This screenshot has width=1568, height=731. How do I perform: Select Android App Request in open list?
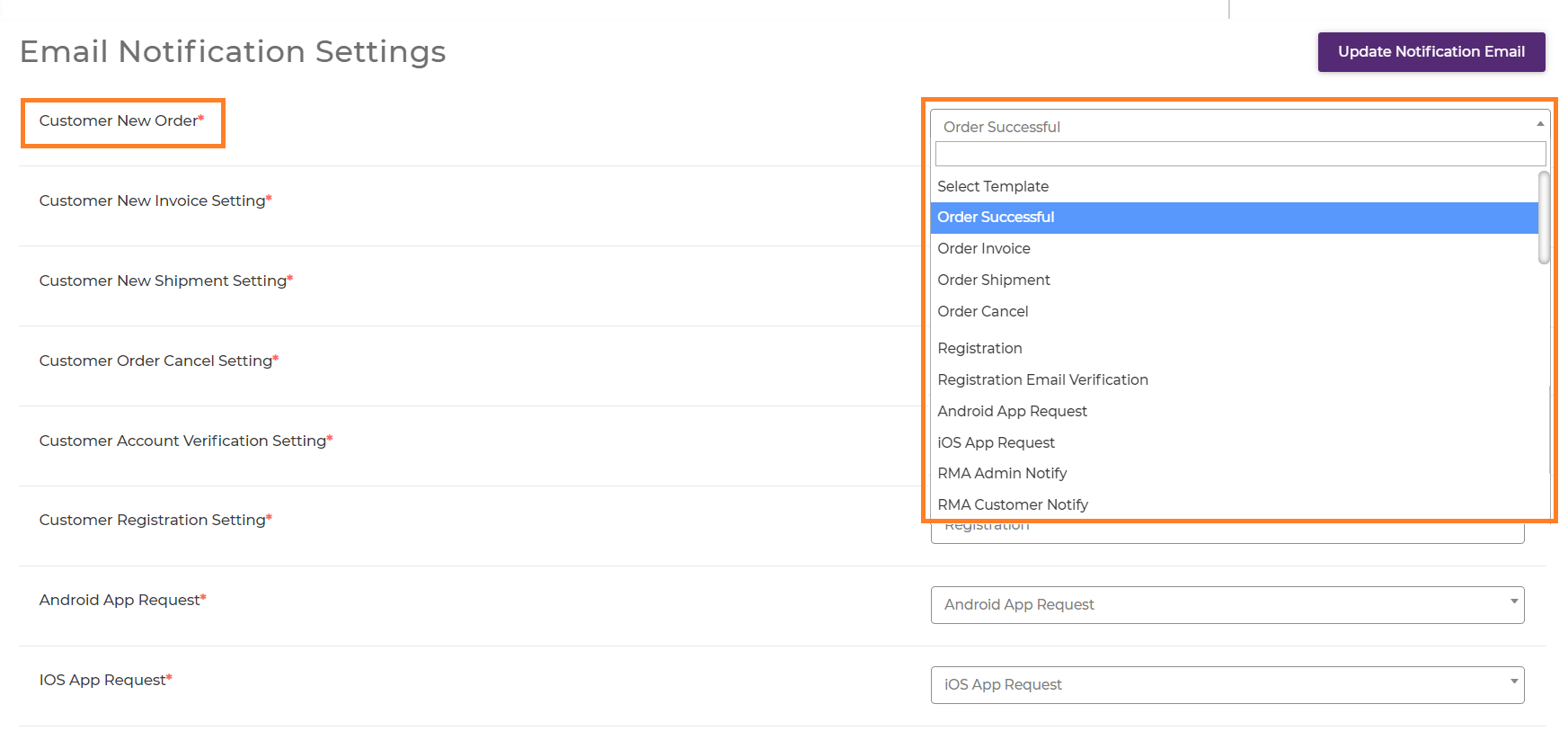(x=1012, y=412)
